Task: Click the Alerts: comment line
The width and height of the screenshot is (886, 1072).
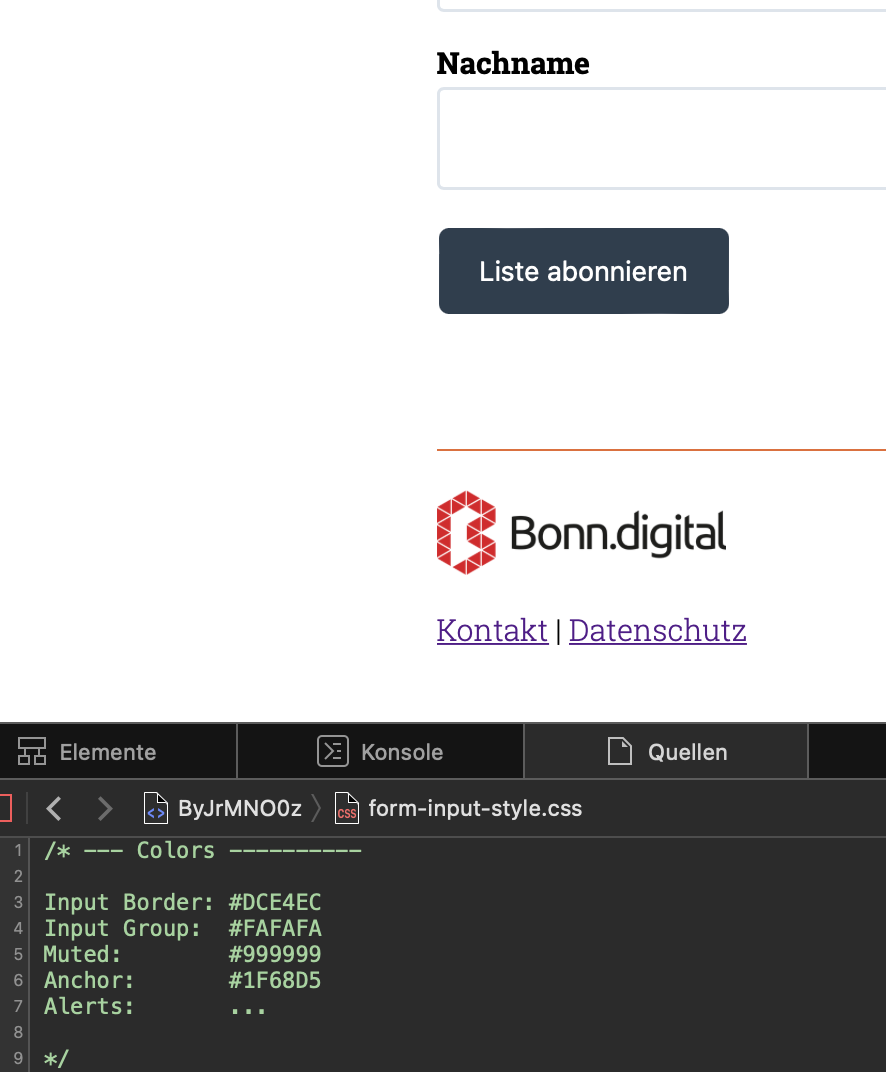Action: tap(155, 1006)
